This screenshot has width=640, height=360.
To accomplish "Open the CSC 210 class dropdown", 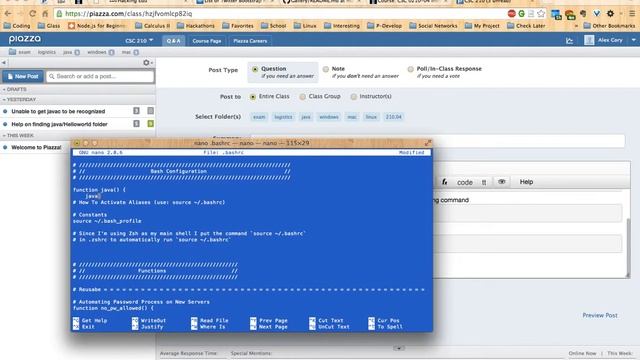I will 139,41.
